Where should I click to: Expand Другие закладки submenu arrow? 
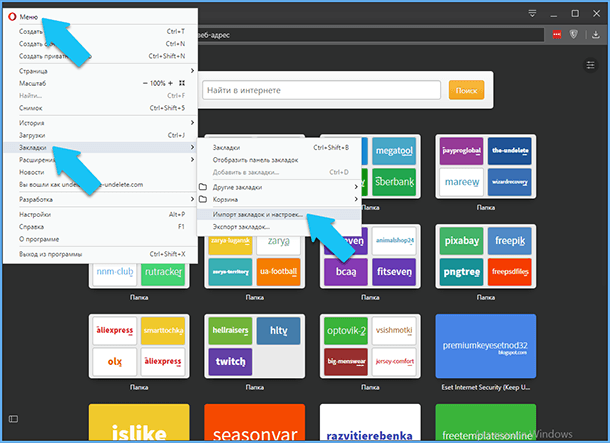(356, 187)
